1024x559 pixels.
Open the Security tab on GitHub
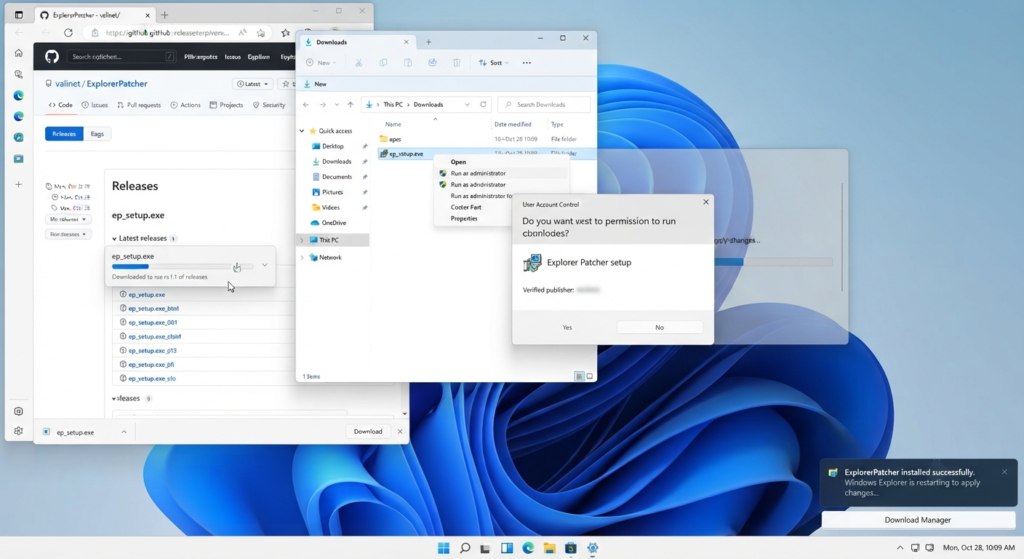tap(269, 105)
